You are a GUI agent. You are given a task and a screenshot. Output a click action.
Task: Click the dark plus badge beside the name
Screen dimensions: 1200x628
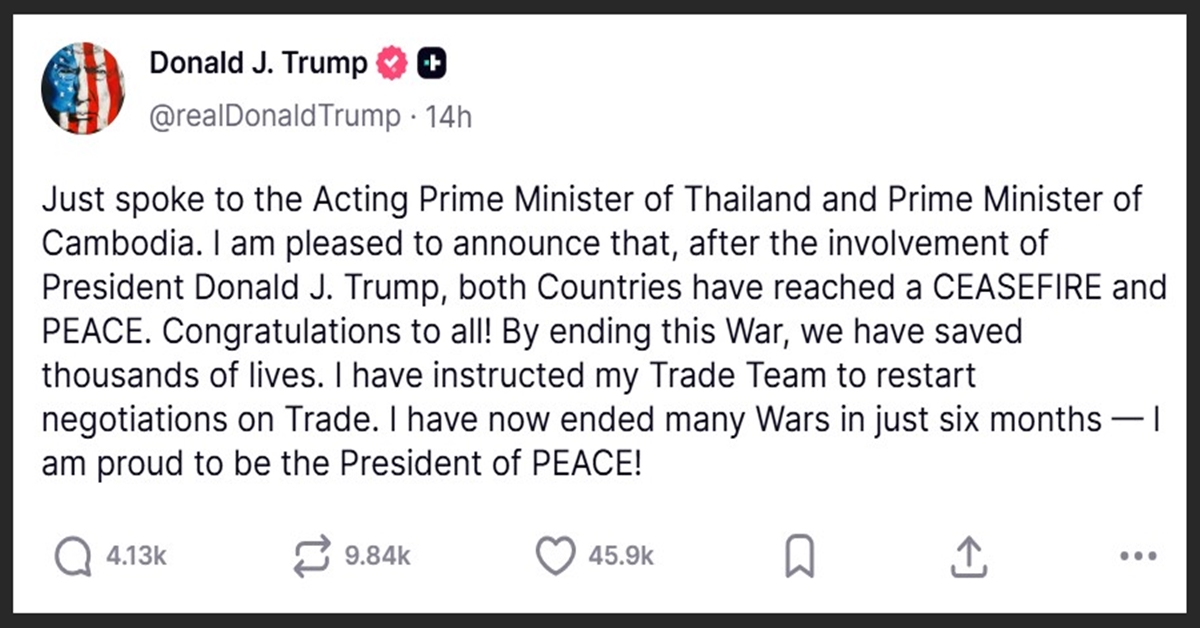point(432,64)
